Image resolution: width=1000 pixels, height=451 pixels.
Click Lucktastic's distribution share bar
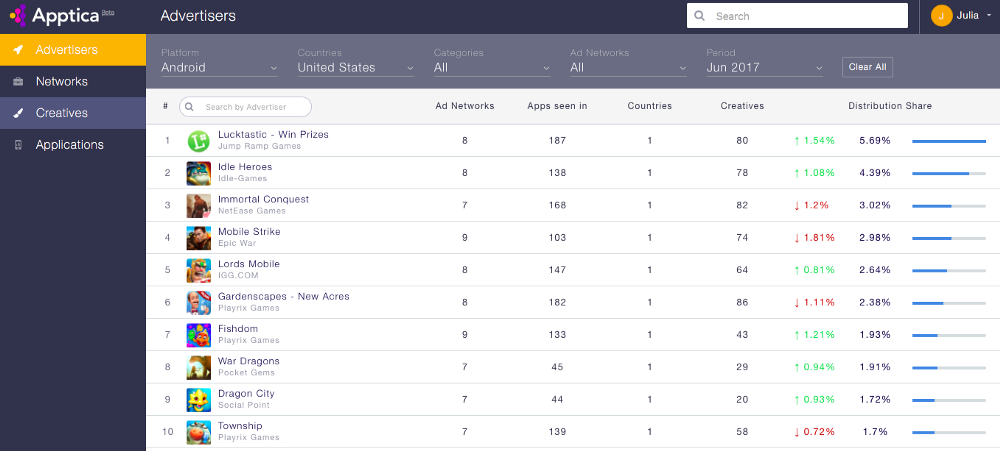click(949, 141)
